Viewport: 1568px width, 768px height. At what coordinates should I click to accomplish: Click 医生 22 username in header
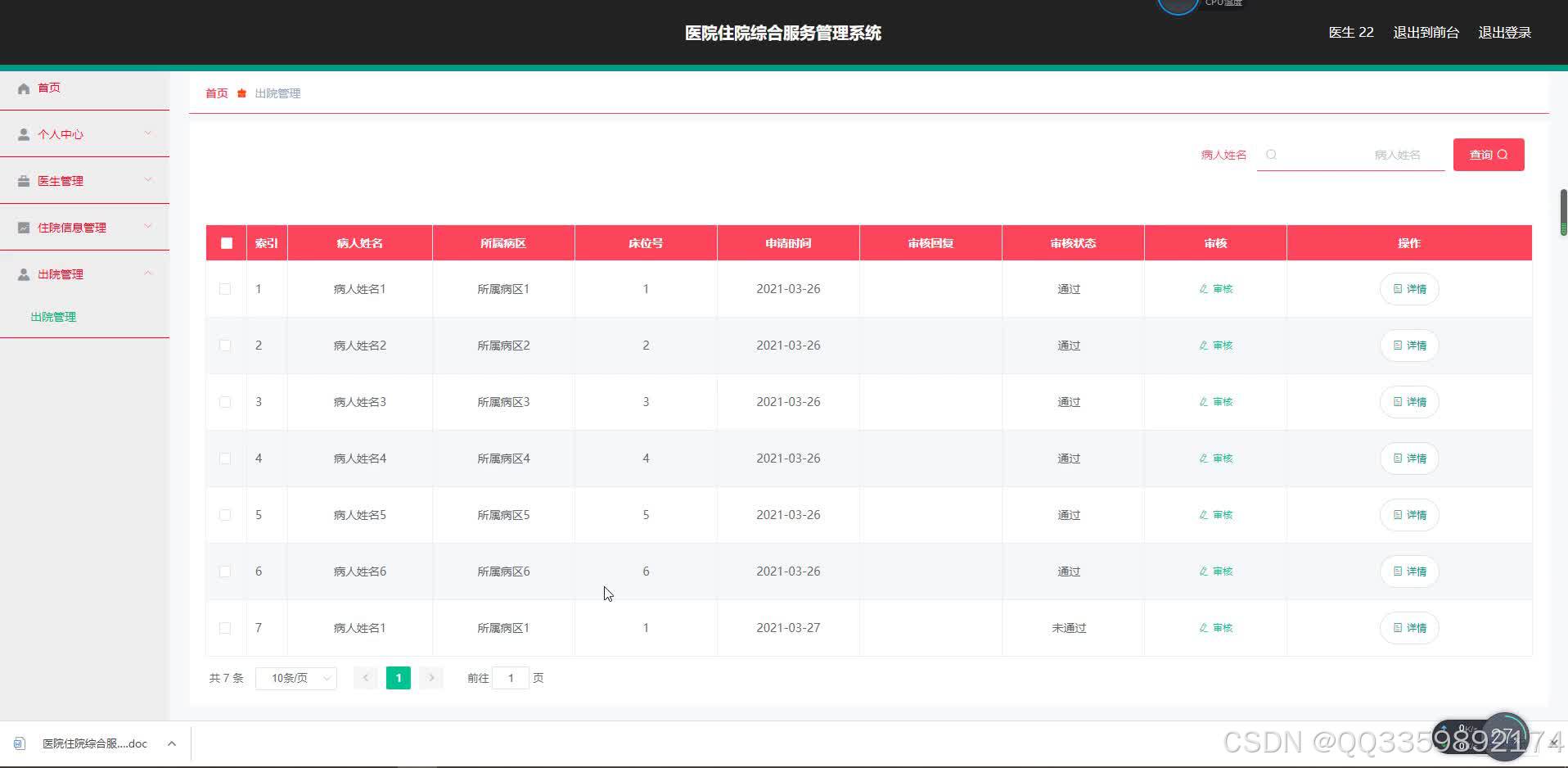(1351, 33)
